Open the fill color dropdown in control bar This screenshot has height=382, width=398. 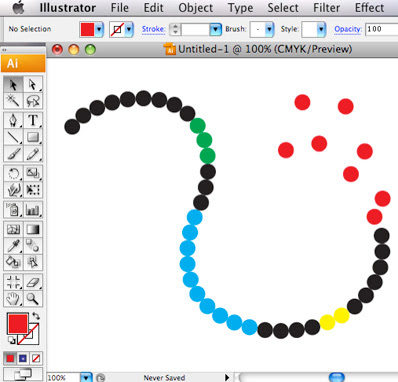pos(99,30)
